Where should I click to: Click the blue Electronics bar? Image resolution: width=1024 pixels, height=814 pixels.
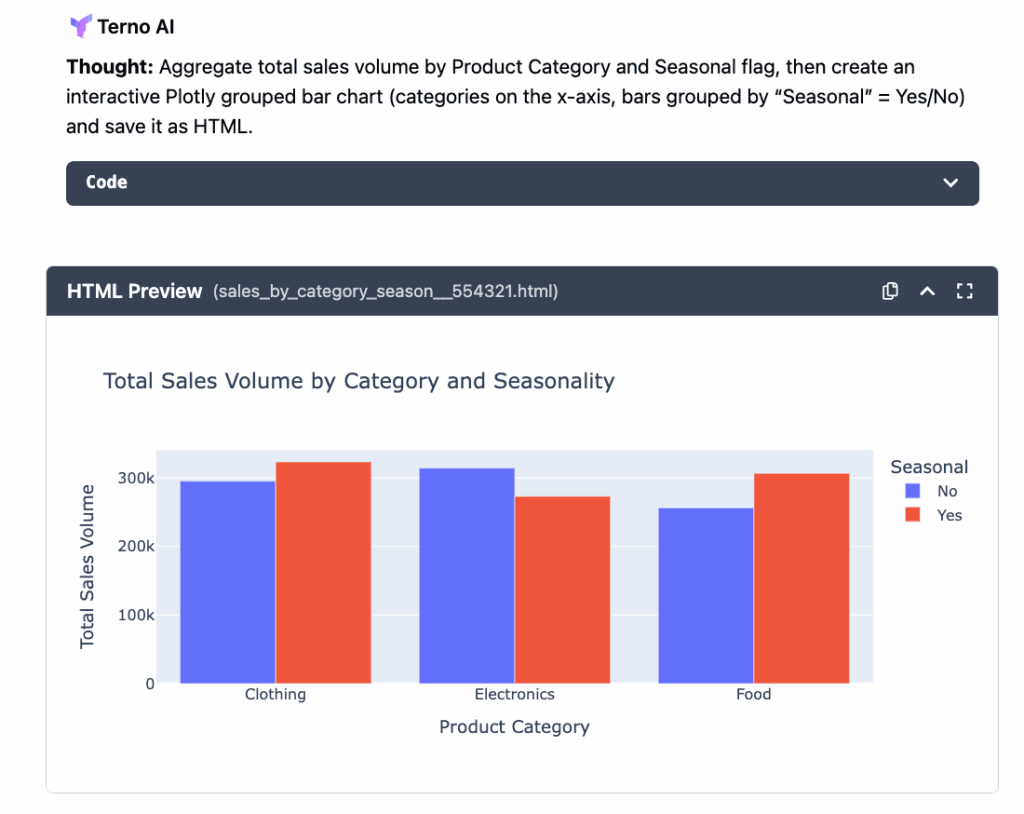[466, 576]
